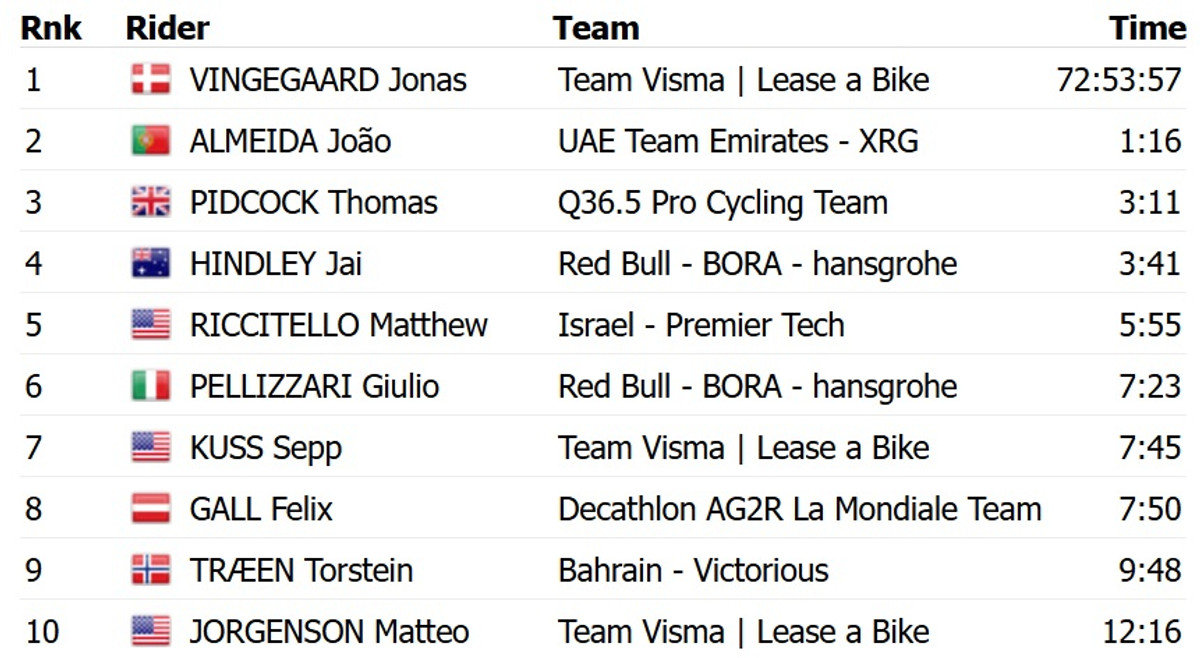Open Q36.5 Pro Cycling Team link

pyautogui.click(x=723, y=203)
